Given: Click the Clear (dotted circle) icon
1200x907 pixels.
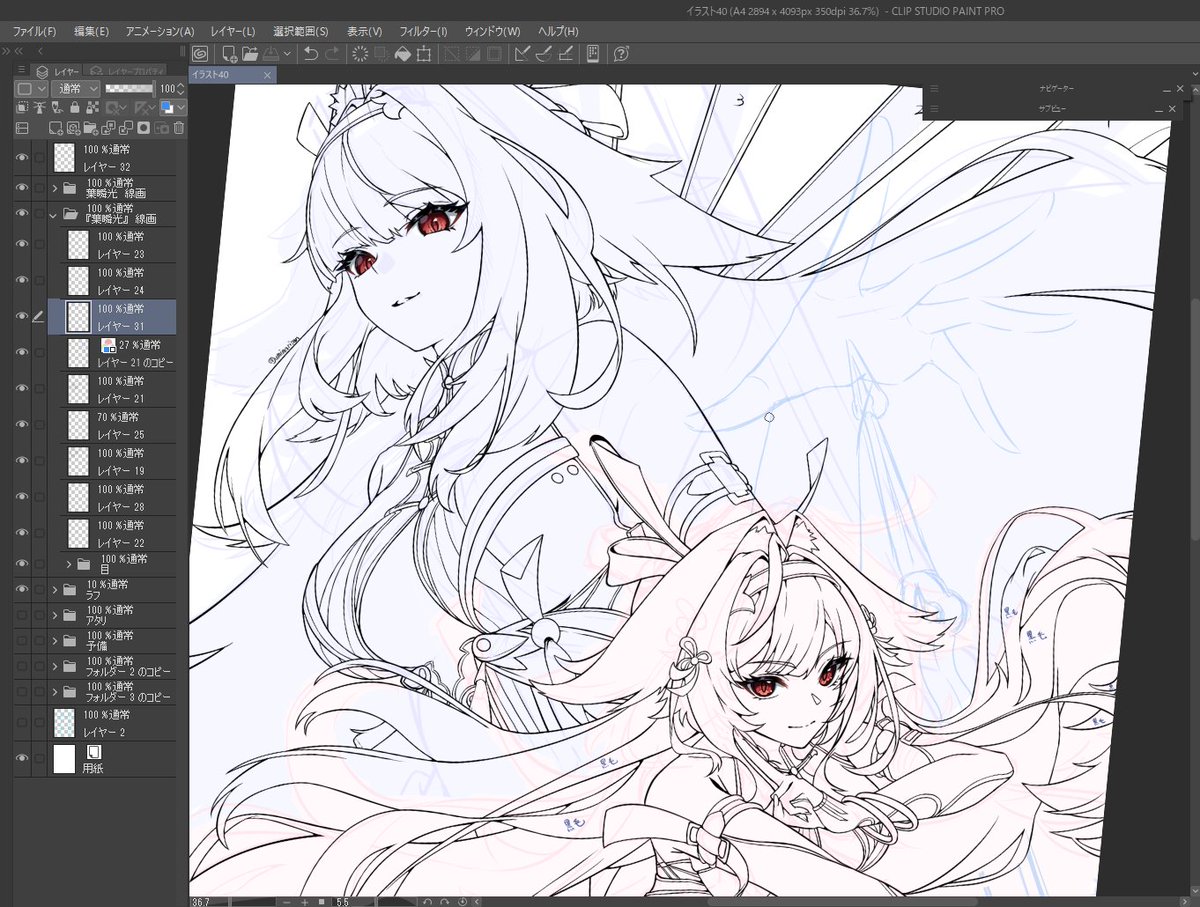Looking at the screenshot, I should (x=360, y=54).
